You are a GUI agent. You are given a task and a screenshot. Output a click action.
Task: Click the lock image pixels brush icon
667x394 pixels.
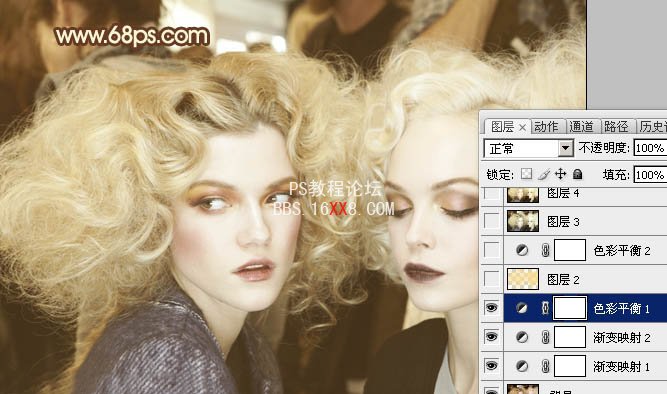[x=544, y=174]
